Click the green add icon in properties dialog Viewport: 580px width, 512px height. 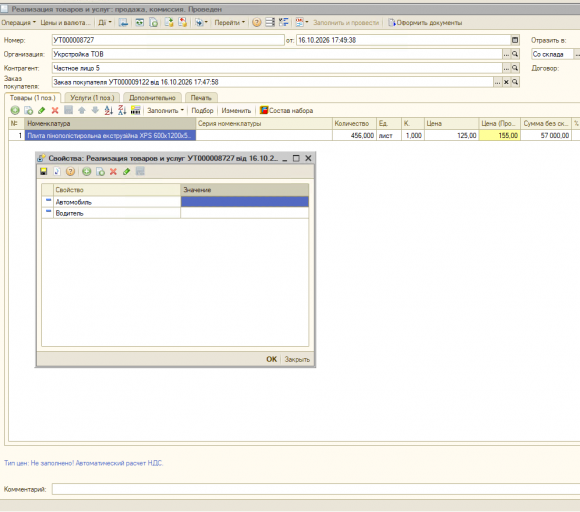(x=87, y=171)
